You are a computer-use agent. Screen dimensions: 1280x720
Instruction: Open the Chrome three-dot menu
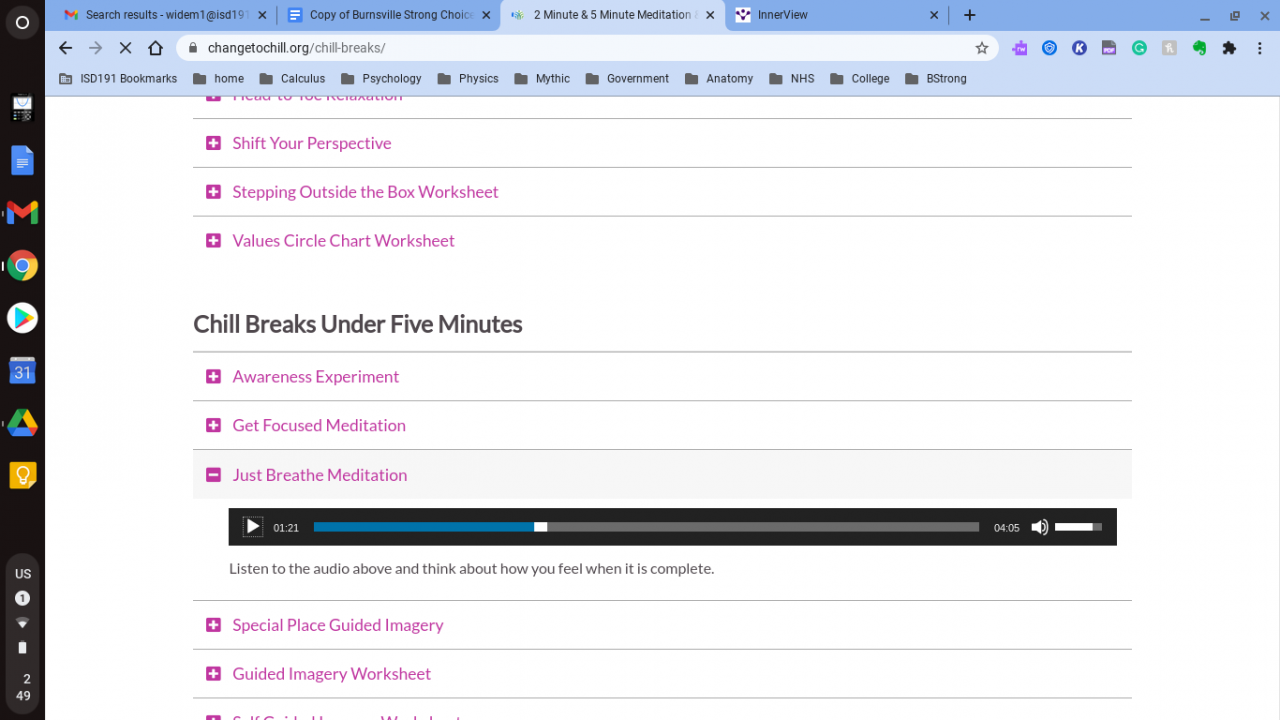[x=1259, y=48]
